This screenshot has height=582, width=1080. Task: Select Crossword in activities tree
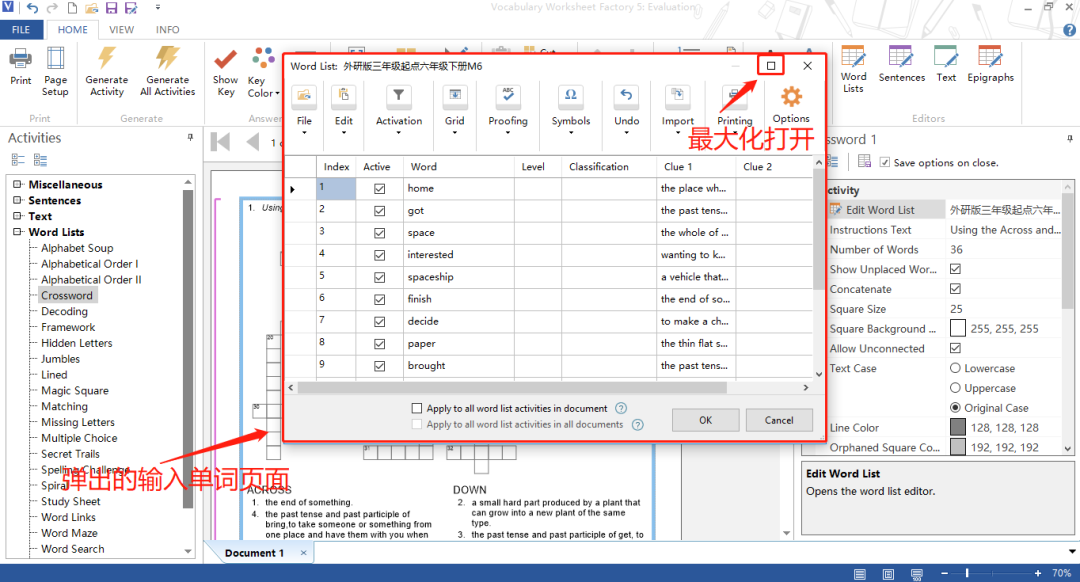(67, 295)
